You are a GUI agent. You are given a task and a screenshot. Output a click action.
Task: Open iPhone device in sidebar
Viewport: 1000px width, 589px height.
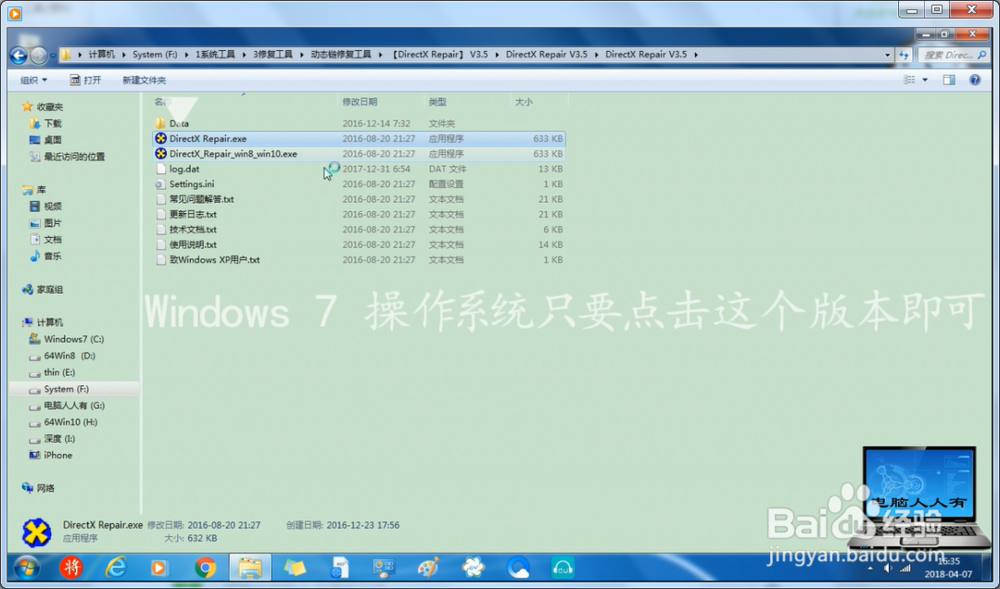click(x=51, y=455)
